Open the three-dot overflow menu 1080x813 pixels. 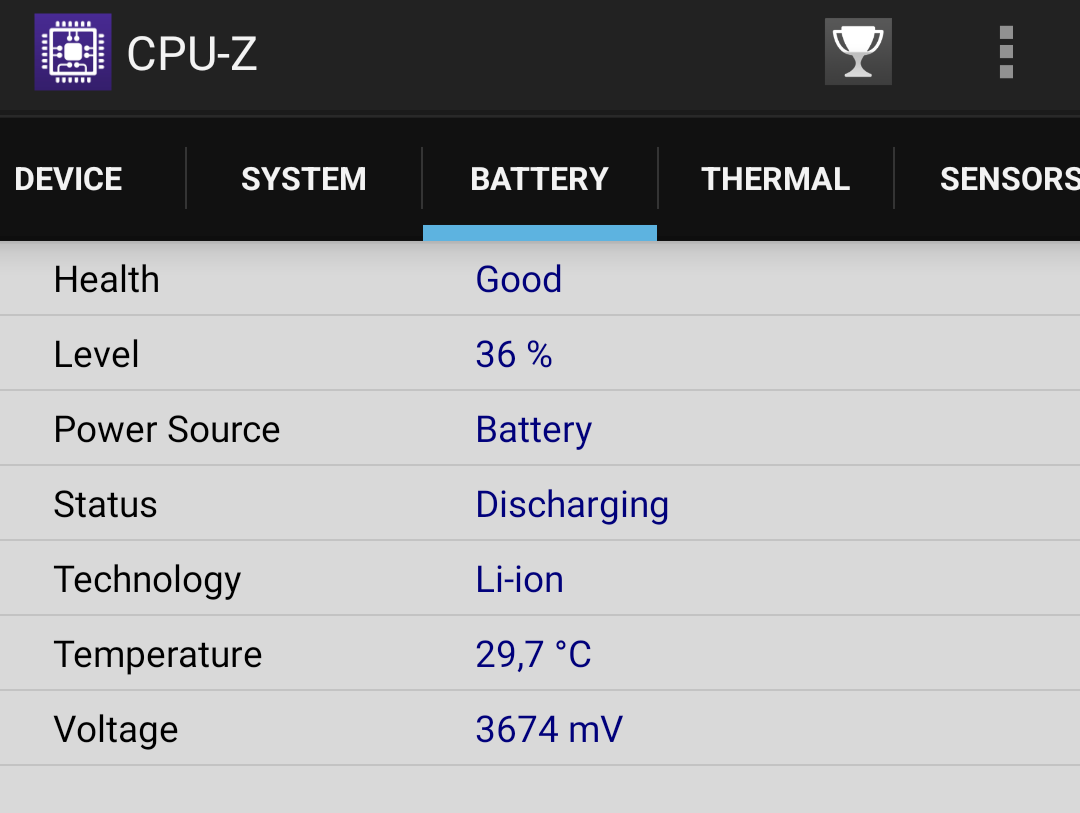point(1006,52)
